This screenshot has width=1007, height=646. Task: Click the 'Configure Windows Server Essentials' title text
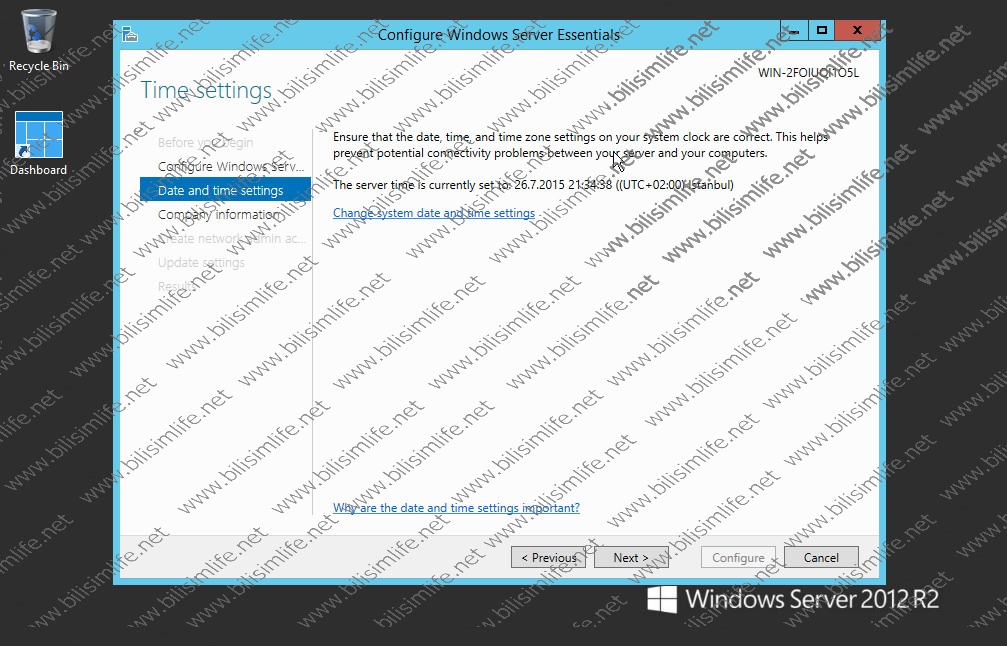tap(498, 35)
